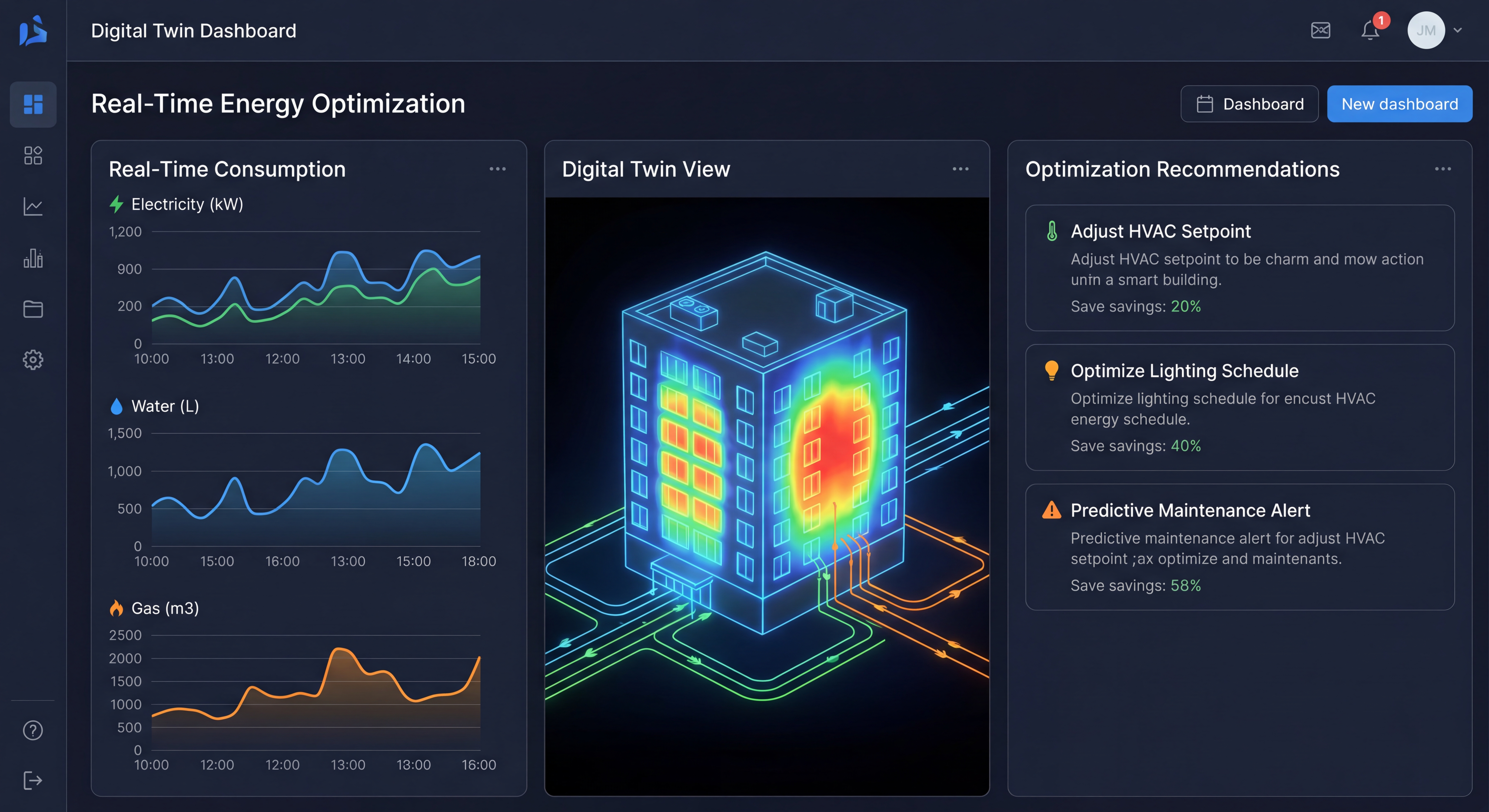This screenshot has height=812, width=1489.
Task: Open the messages envelope icon in top bar
Action: (x=1321, y=30)
